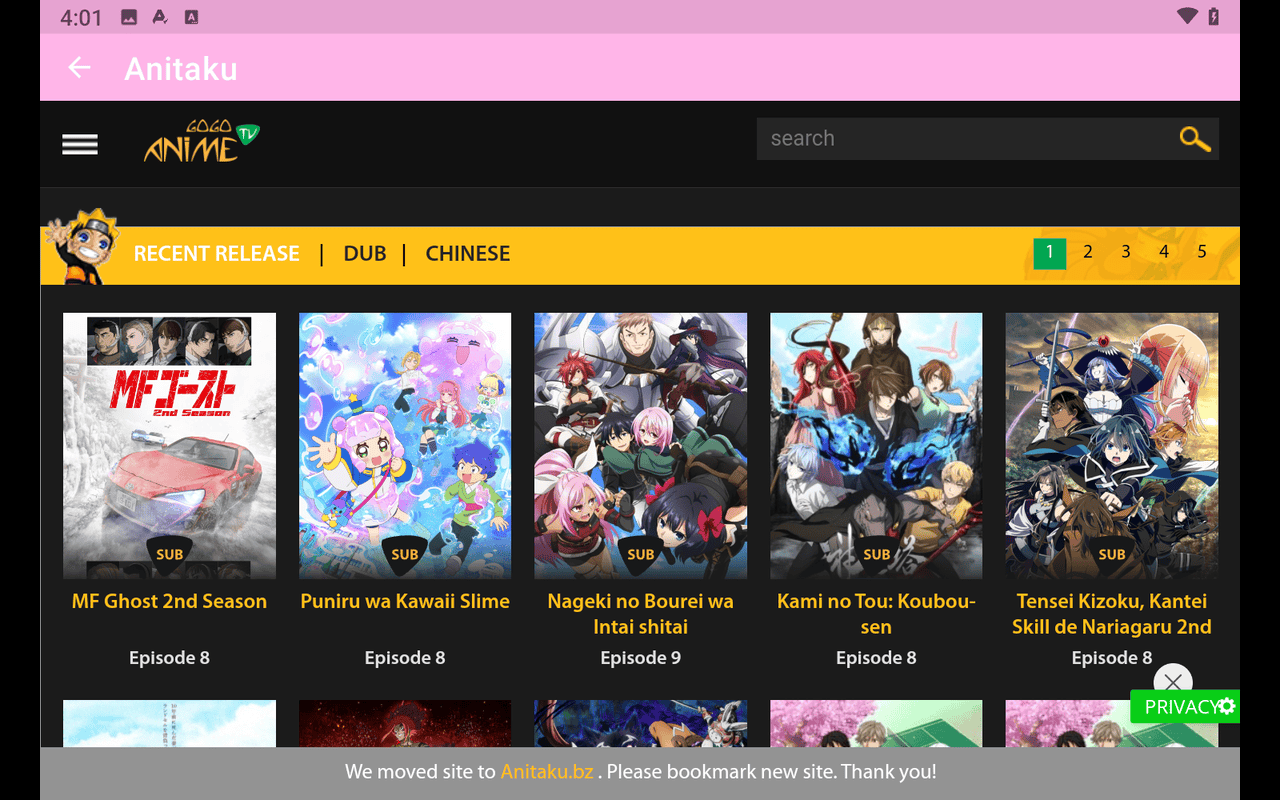
Task: Dismiss the moved-site notice with the X
Action: [x=1173, y=681]
